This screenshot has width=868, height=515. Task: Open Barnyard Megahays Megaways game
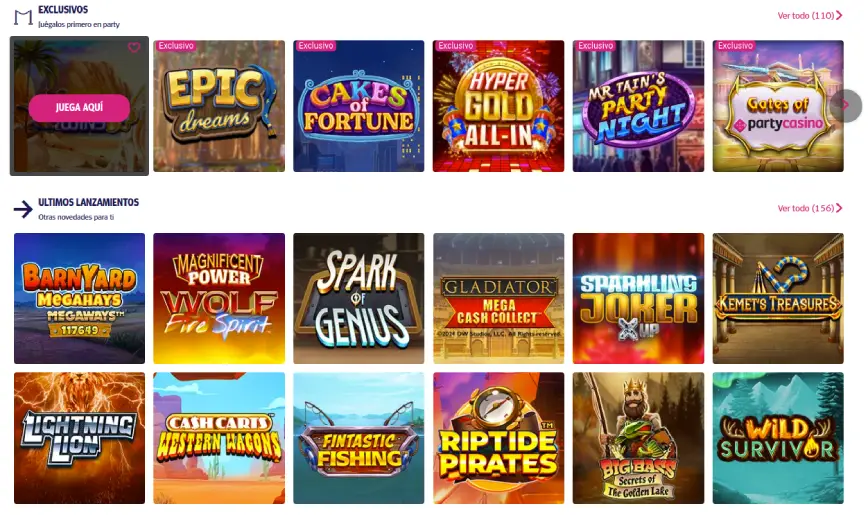(79, 298)
